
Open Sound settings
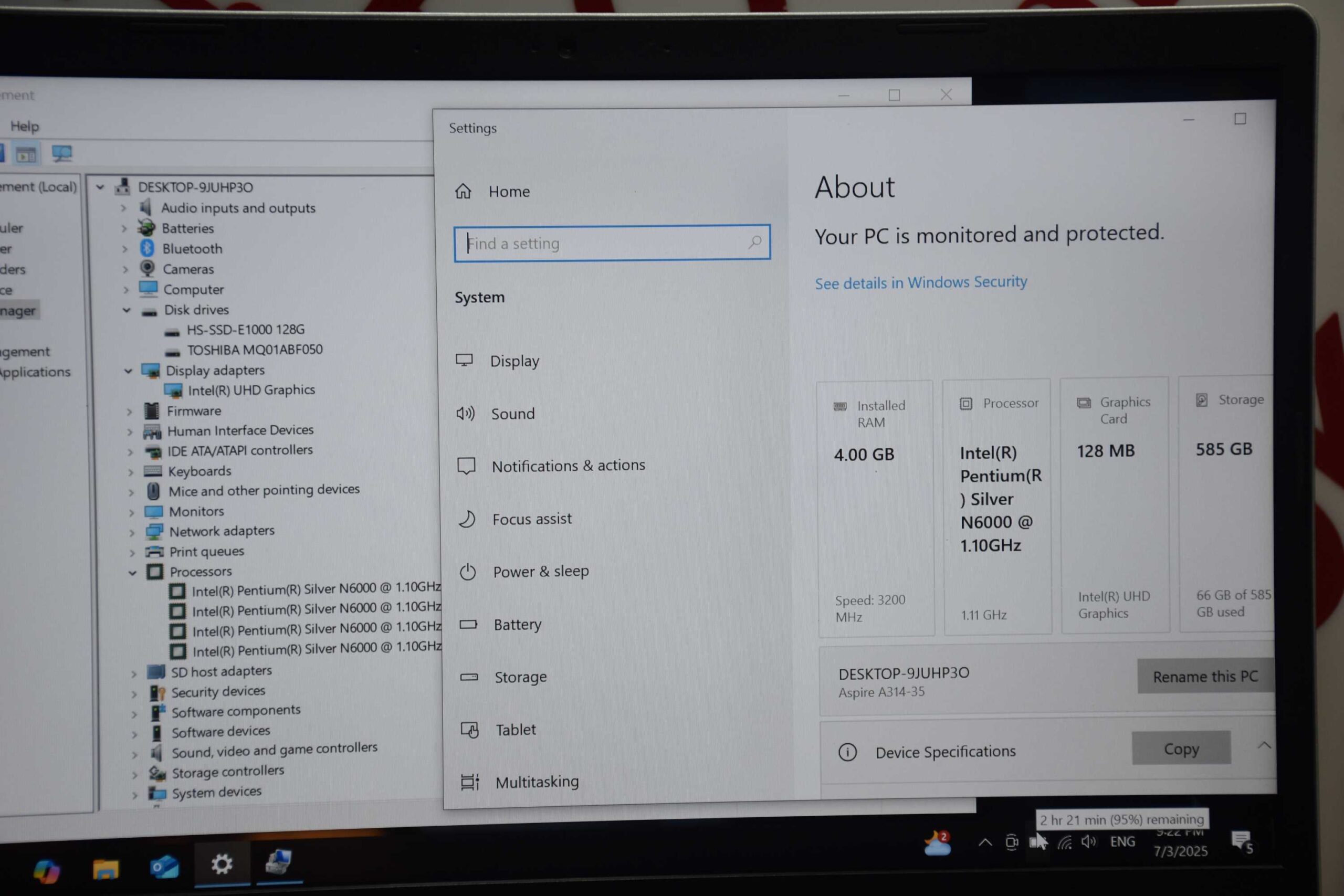pyautogui.click(x=512, y=414)
